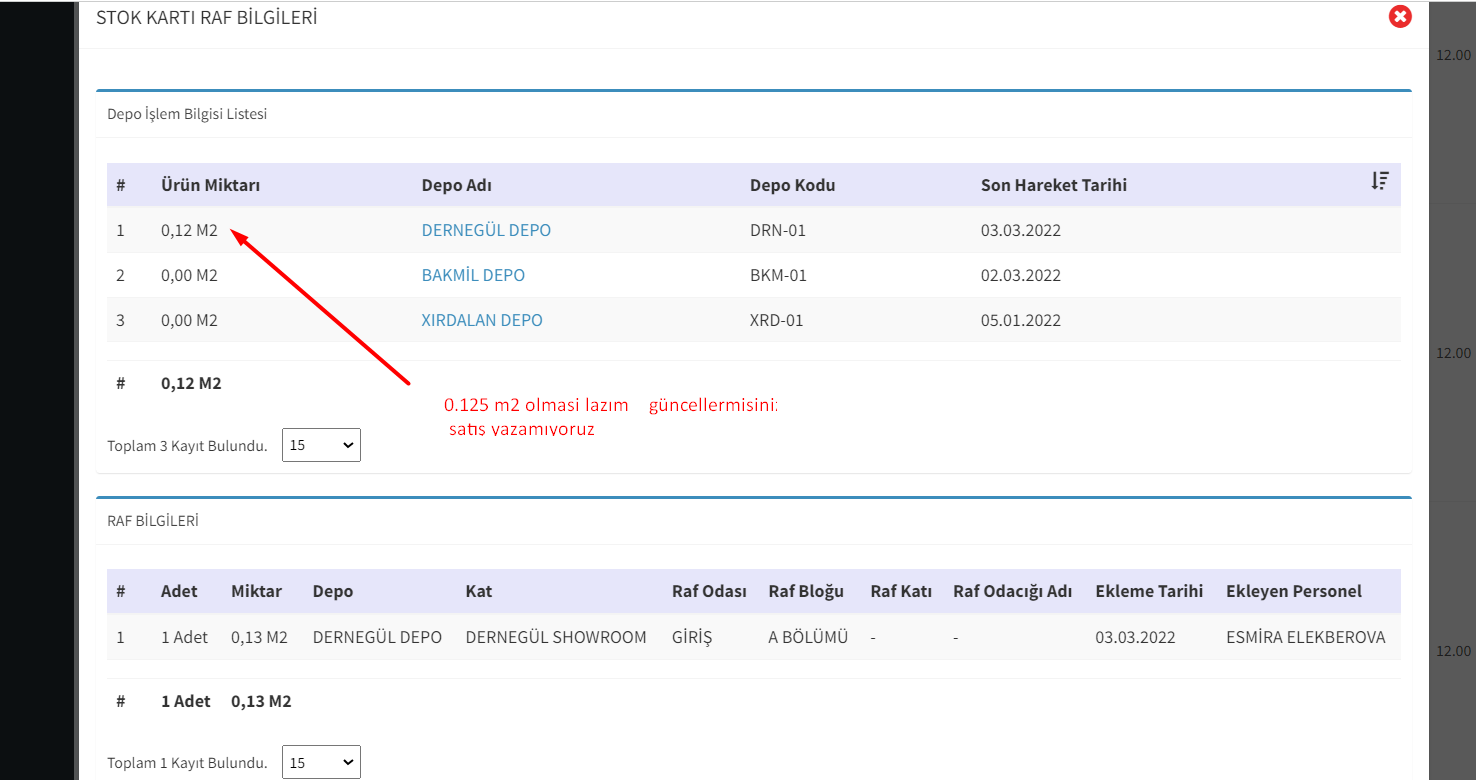Open the DERNEGÜL DEPO link
Image resolution: width=1476 pixels, height=780 pixels.
point(486,230)
